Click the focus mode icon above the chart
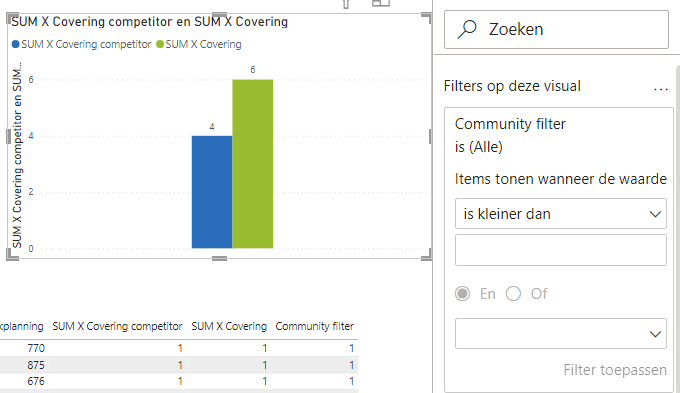The image size is (680, 393). tap(381, 3)
